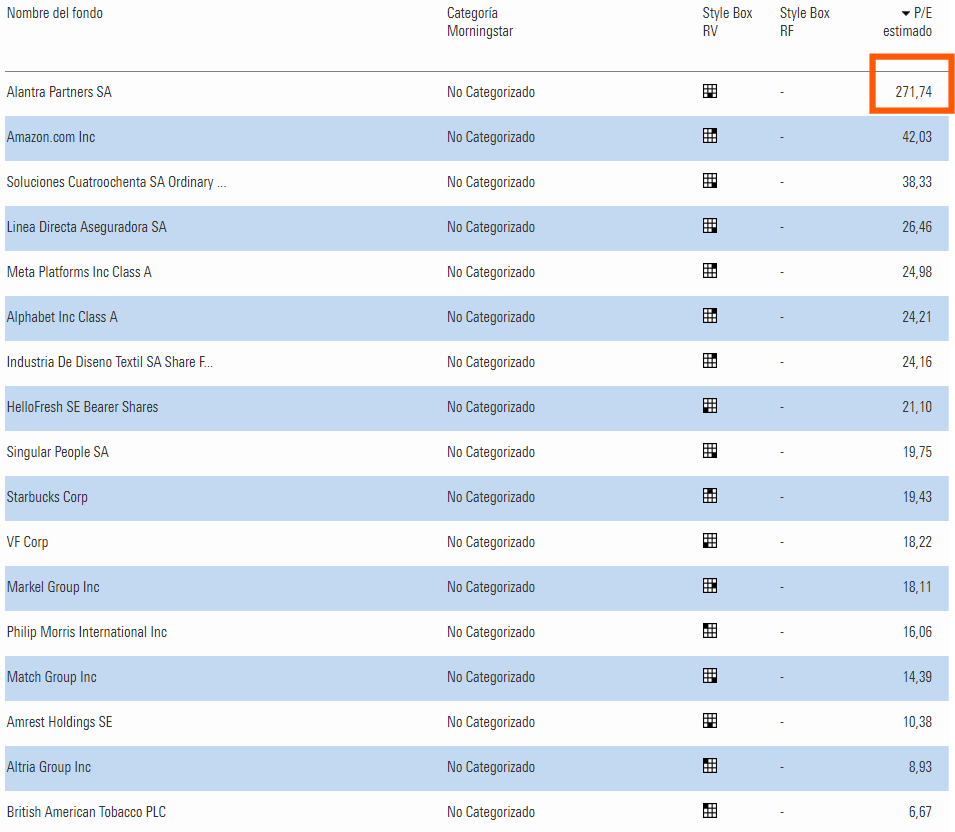
Task: Click the P/E value 26,46
Action: (917, 227)
